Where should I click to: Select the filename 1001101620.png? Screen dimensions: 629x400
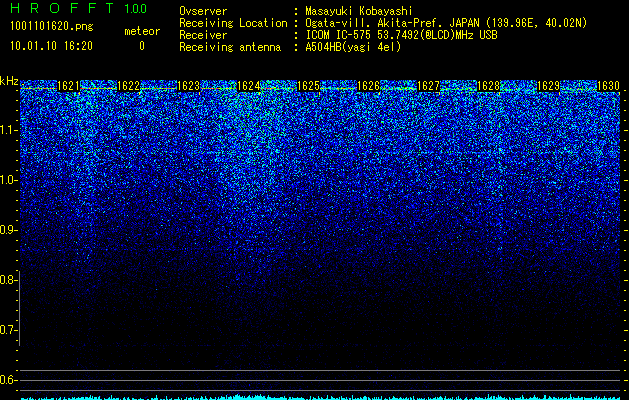pos(51,27)
